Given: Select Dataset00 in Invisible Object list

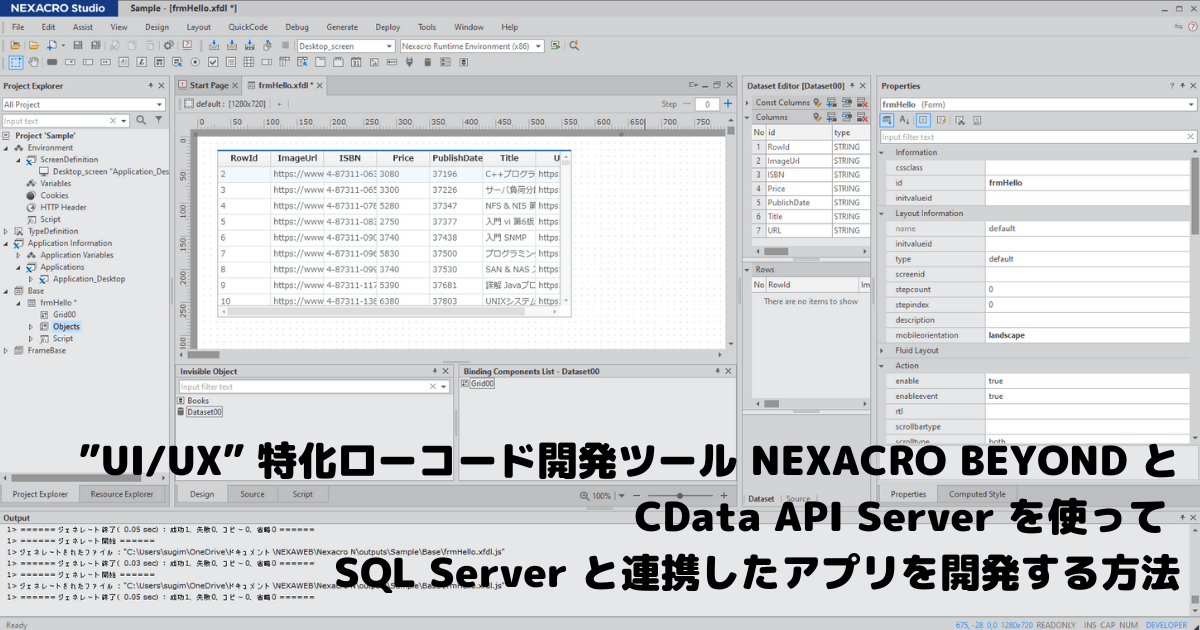Looking at the screenshot, I should (x=204, y=411).
